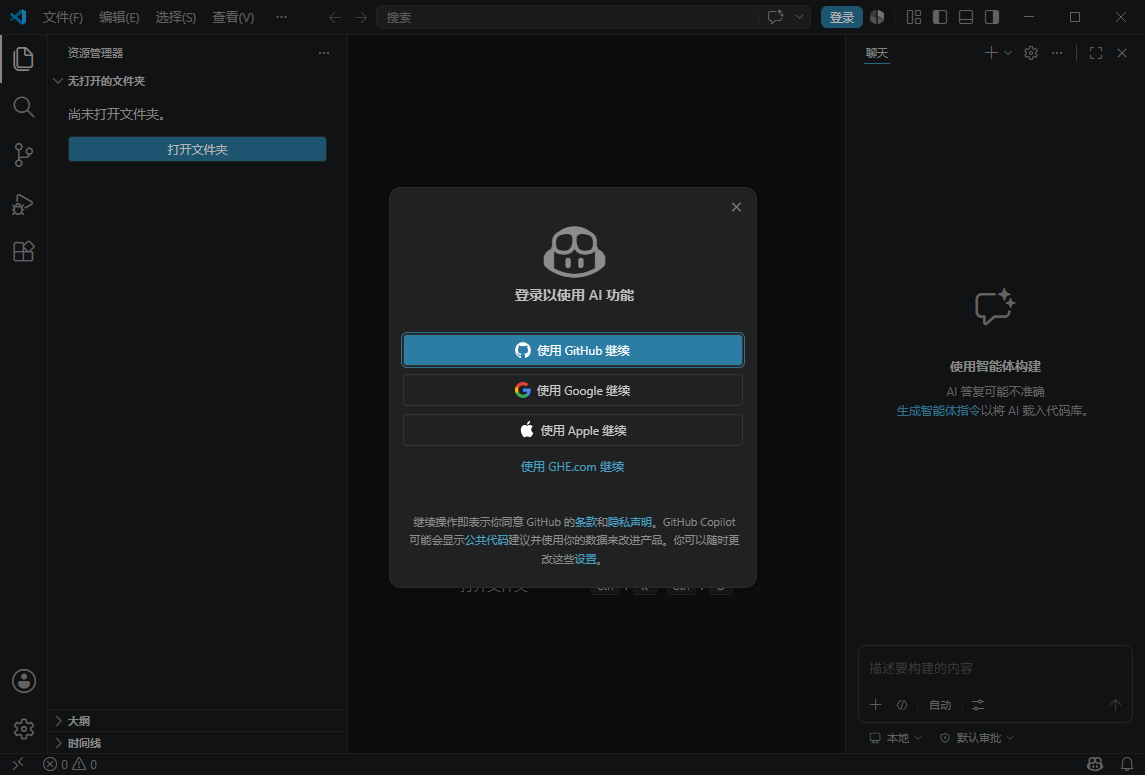Screen dimensions: 1145x775
Task: Expand the 大纲 section
Action: (197, 721)
